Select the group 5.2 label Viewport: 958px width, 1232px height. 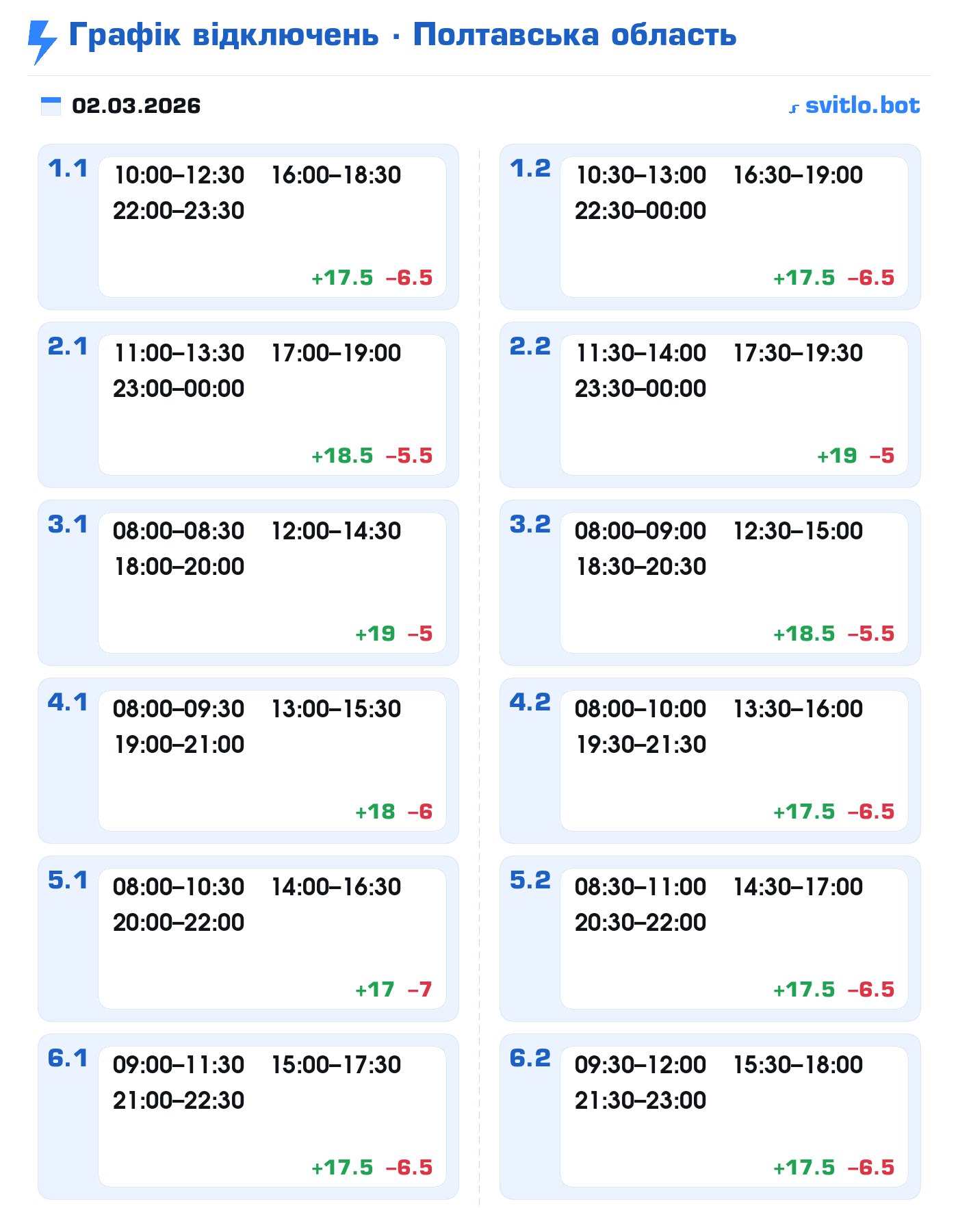point(530,880)
